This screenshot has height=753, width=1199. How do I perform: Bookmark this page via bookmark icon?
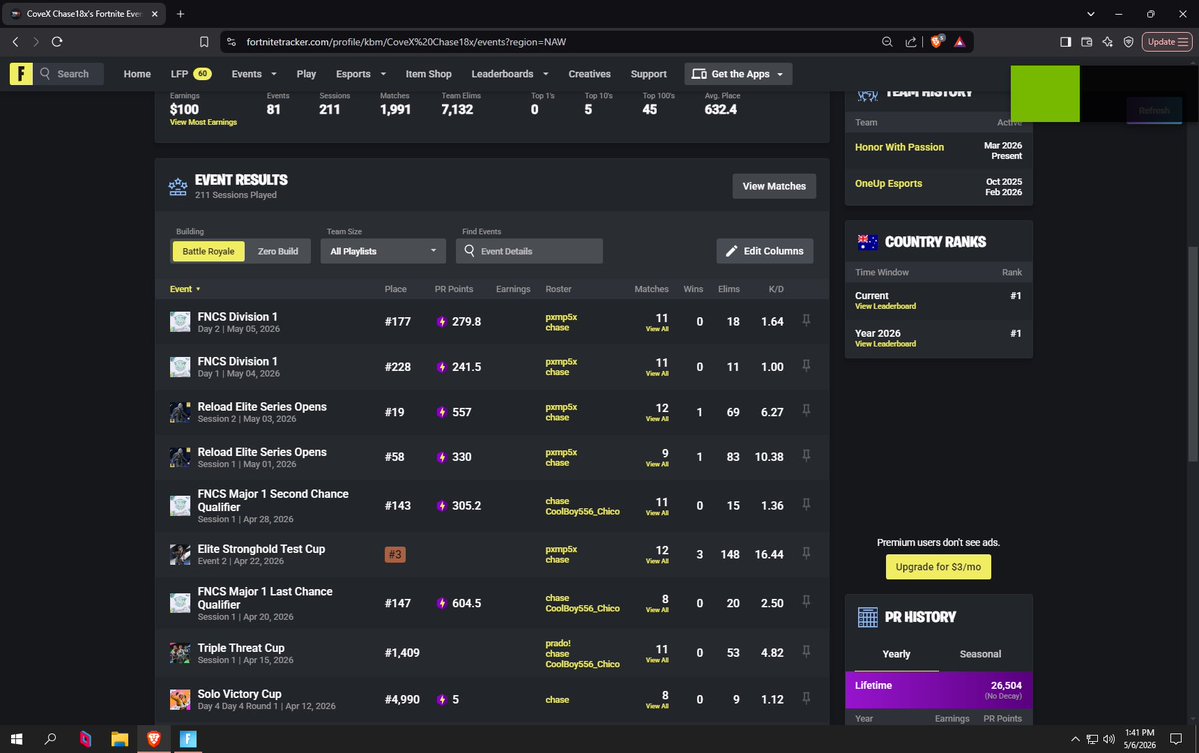tap(204, 42)
